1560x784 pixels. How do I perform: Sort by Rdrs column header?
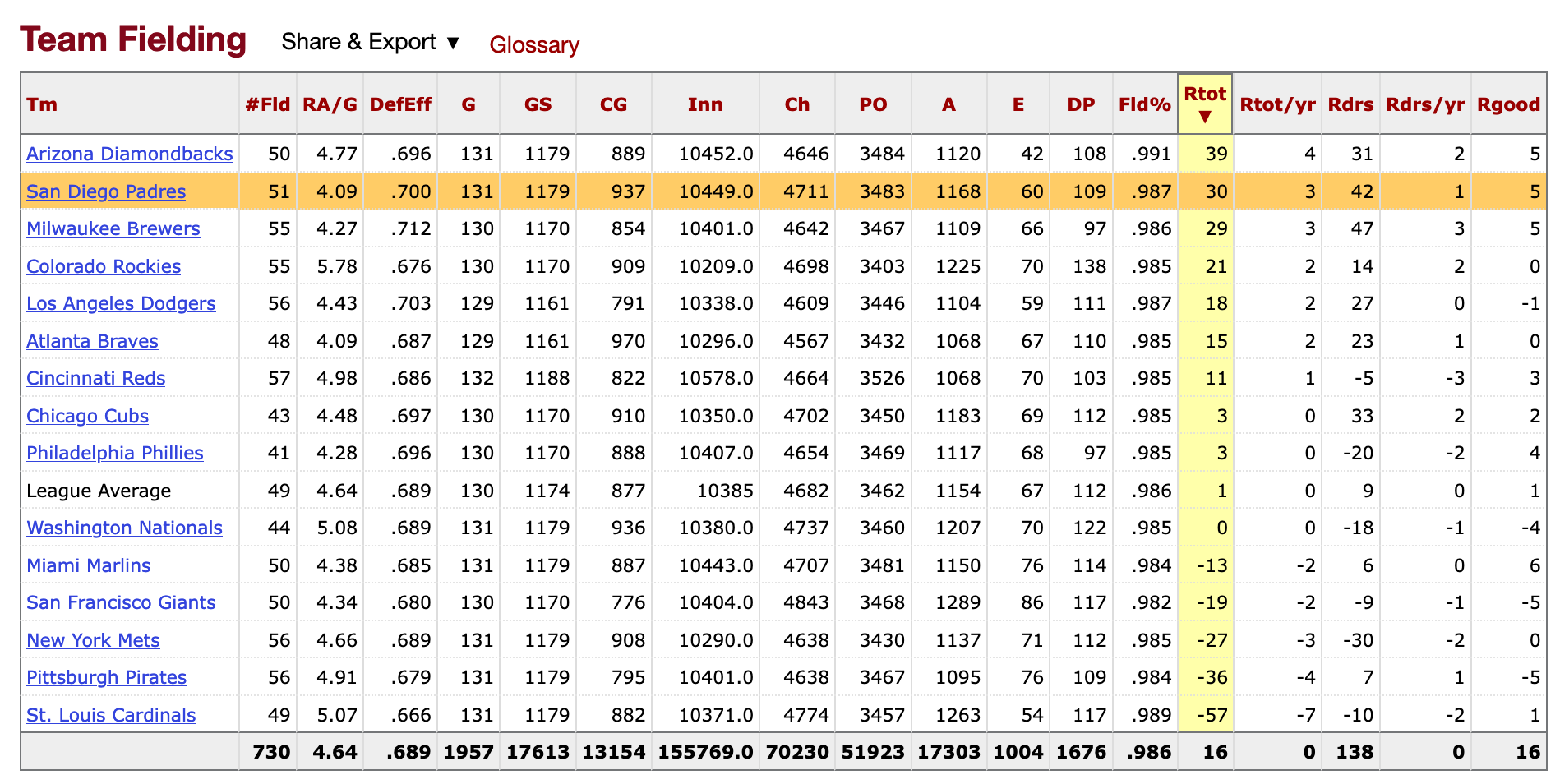click(x=1351, y=104)
